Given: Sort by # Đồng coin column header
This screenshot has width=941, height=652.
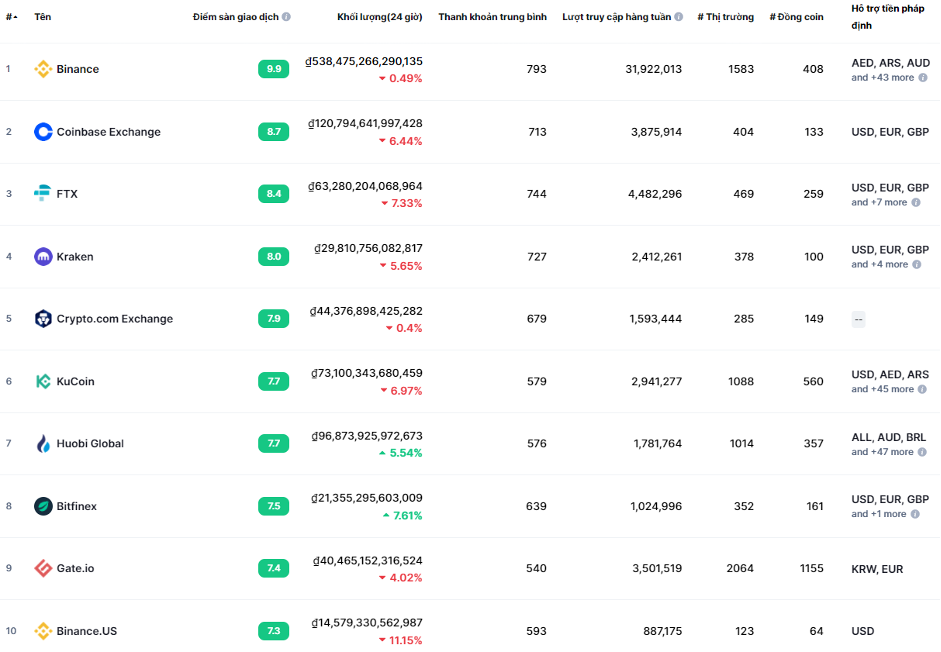Looking at the screenshot, I should click(796, 17).
